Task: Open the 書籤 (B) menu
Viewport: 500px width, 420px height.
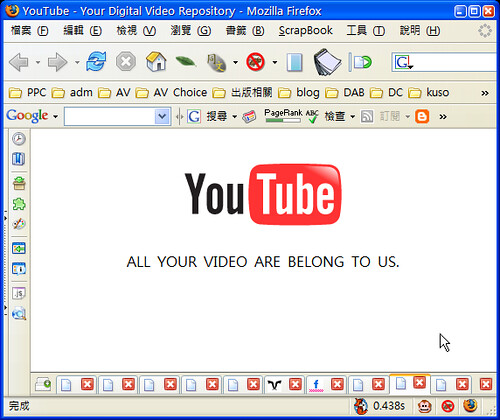Action: 245,31
